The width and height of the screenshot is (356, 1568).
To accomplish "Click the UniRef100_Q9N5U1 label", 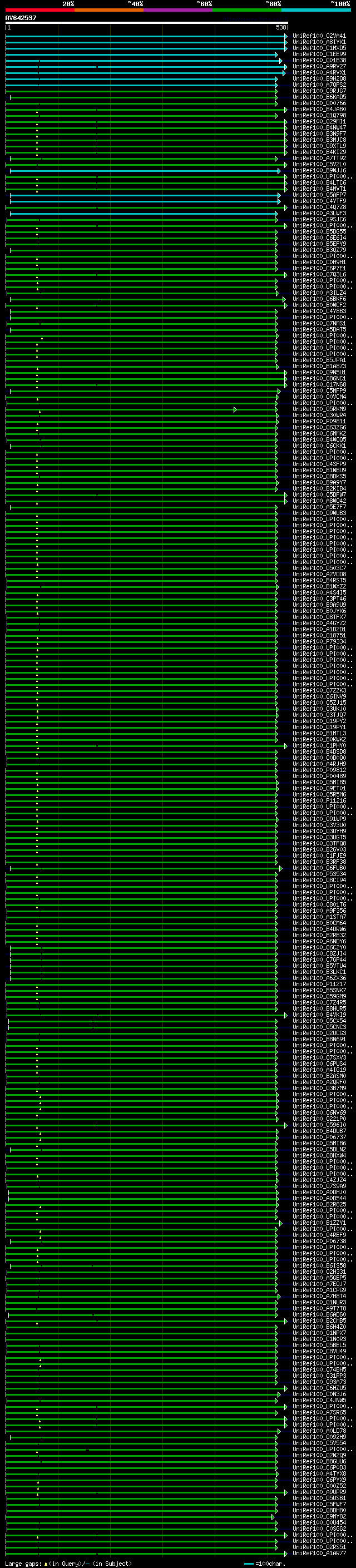I will [x=319, y=373].
